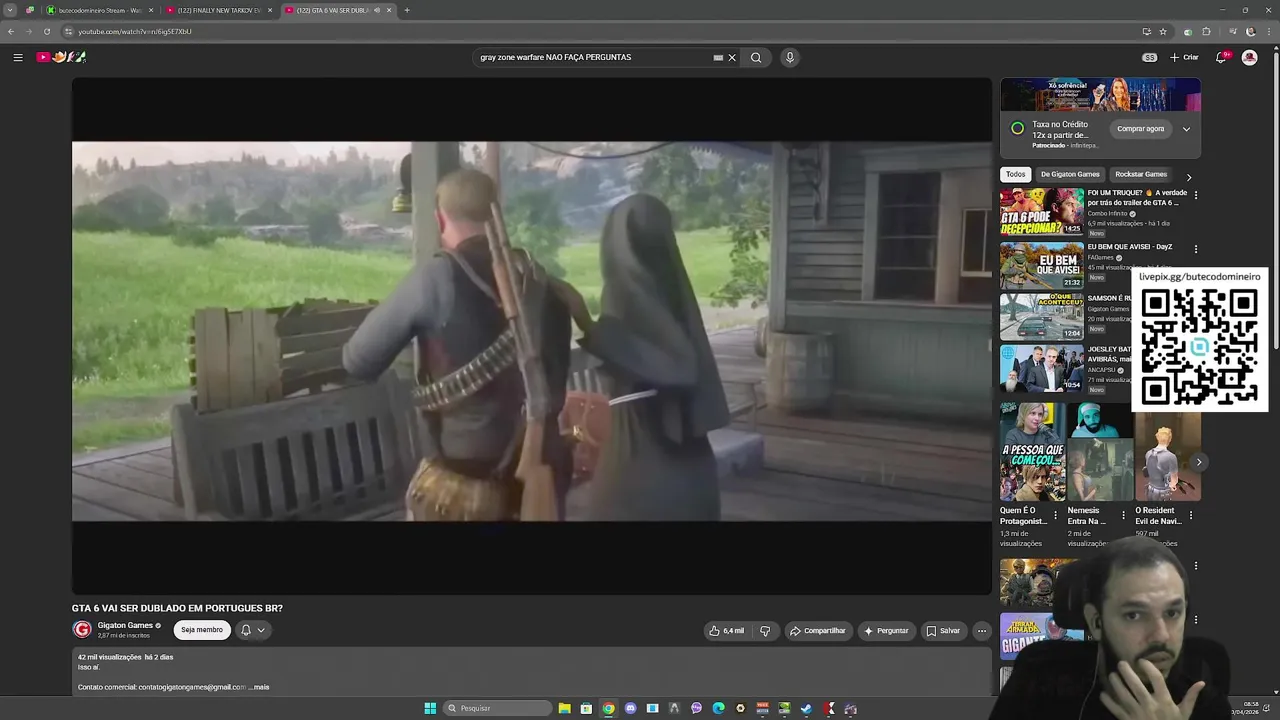Expand the description with ...mais
The image size is (1280, 720).
(260, 687)
